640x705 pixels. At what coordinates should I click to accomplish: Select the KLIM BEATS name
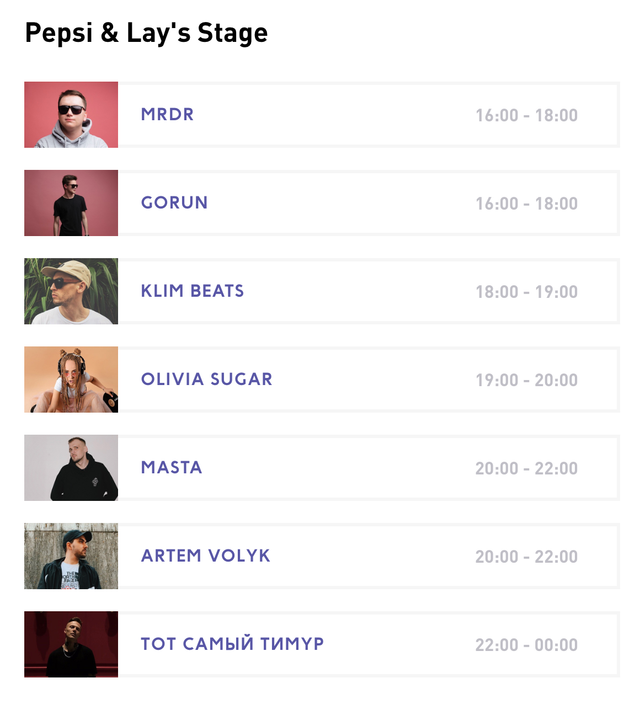click(x=192, y=291)
